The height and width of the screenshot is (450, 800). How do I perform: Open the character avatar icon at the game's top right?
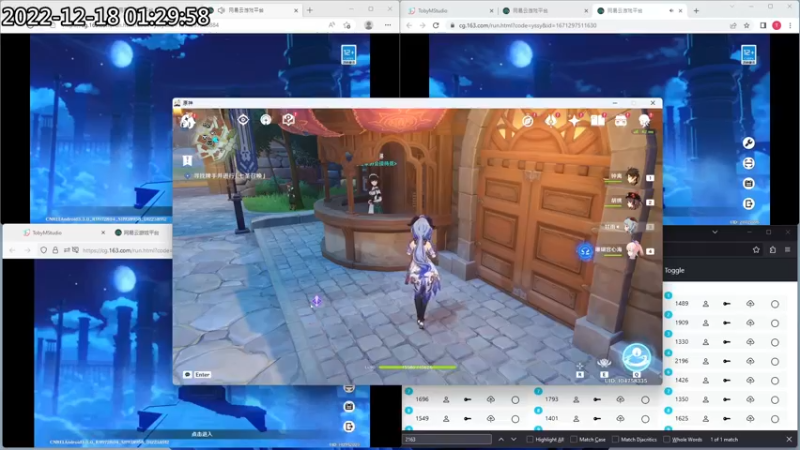[644, 120]
